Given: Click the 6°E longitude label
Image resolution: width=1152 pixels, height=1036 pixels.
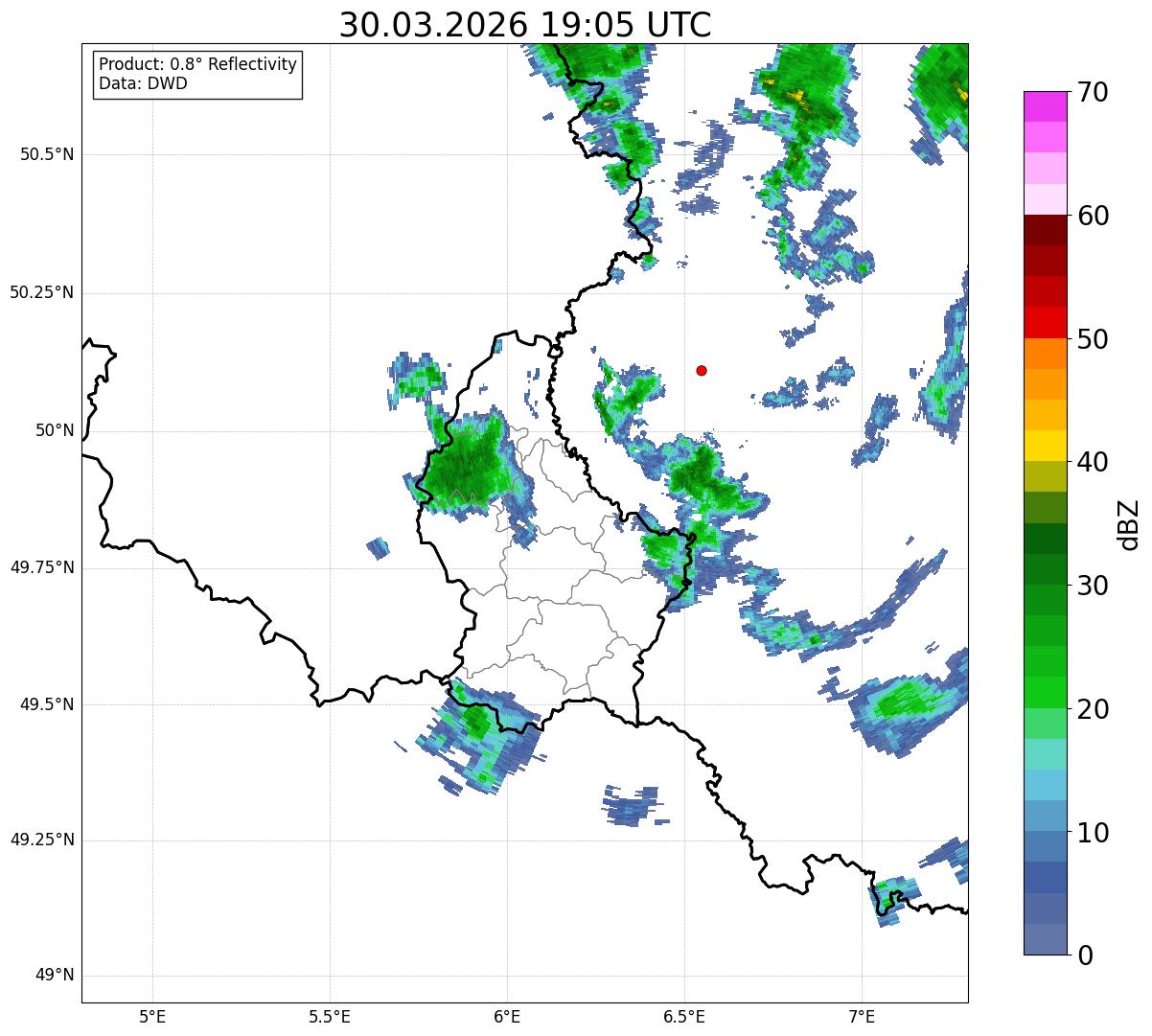Looking at the screenshot, I should tap(507, 1016).
